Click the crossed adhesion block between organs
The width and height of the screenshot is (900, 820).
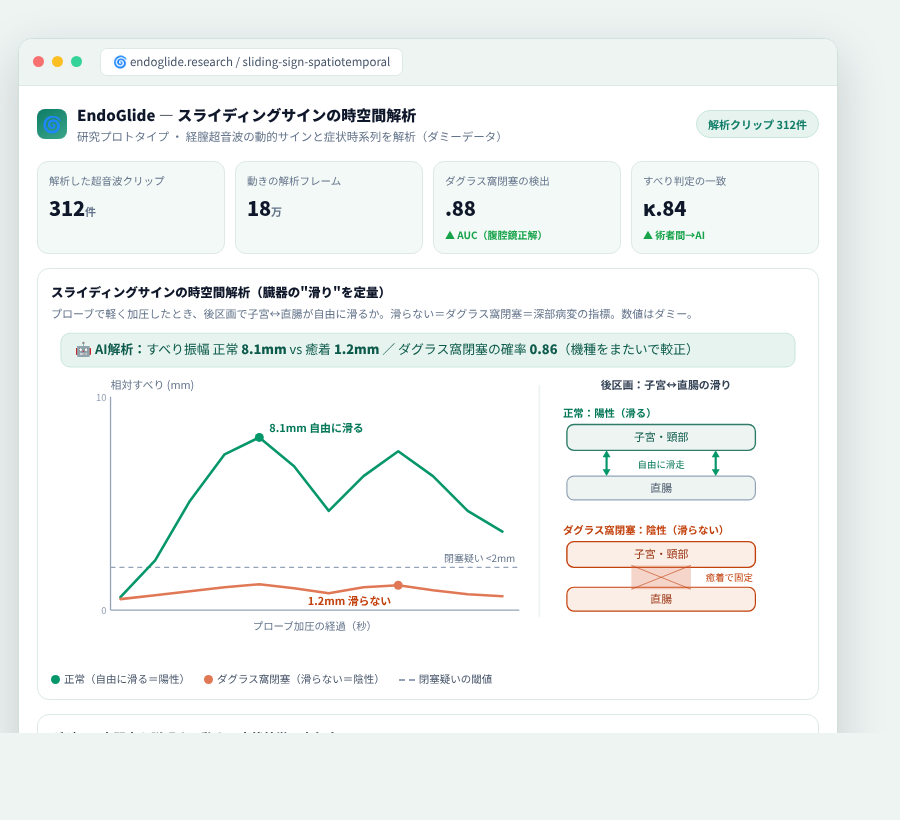pyautogui.click(x=661, y=577)
